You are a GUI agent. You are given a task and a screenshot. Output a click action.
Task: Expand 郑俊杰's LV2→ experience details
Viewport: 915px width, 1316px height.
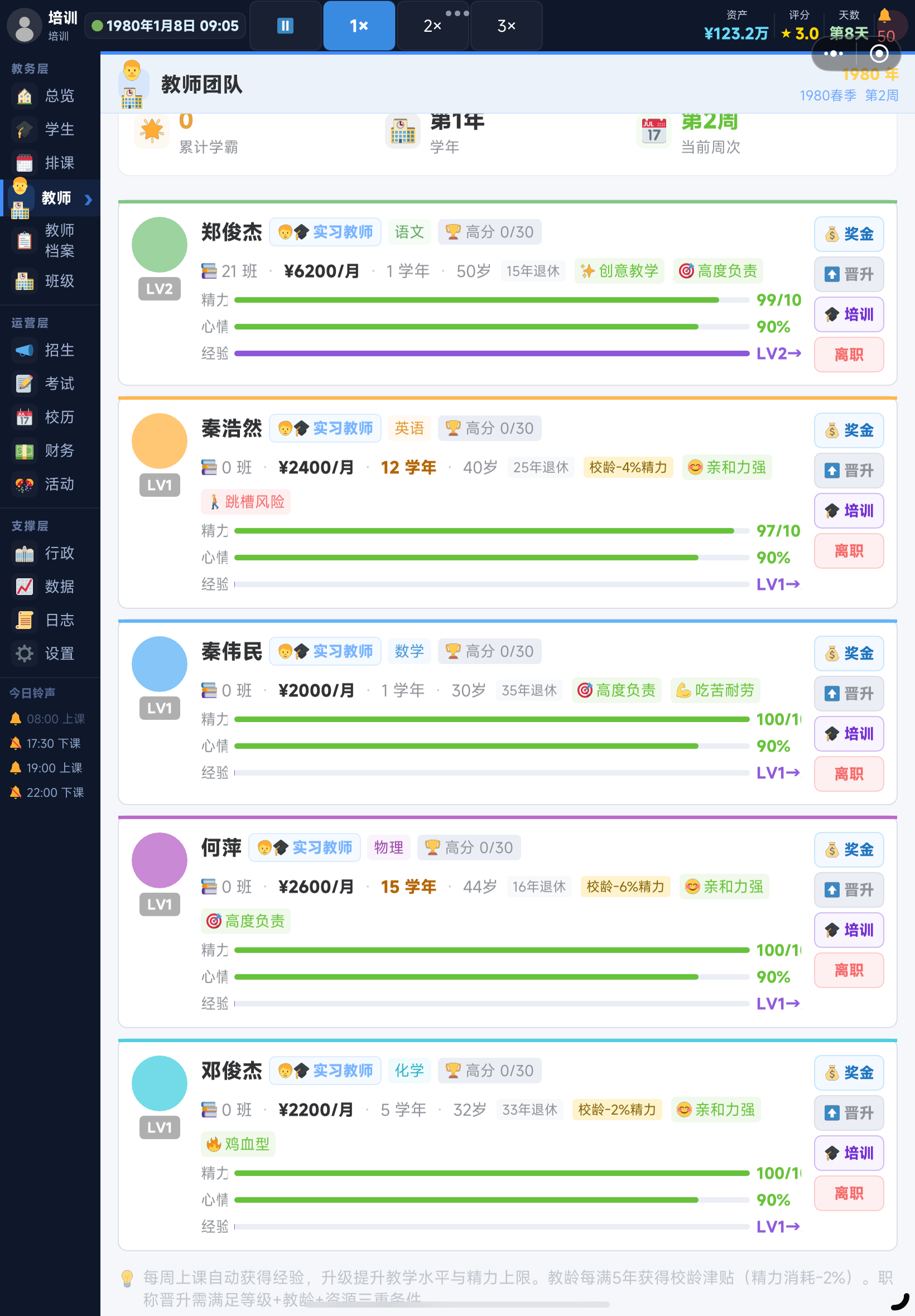coord(778,354)
